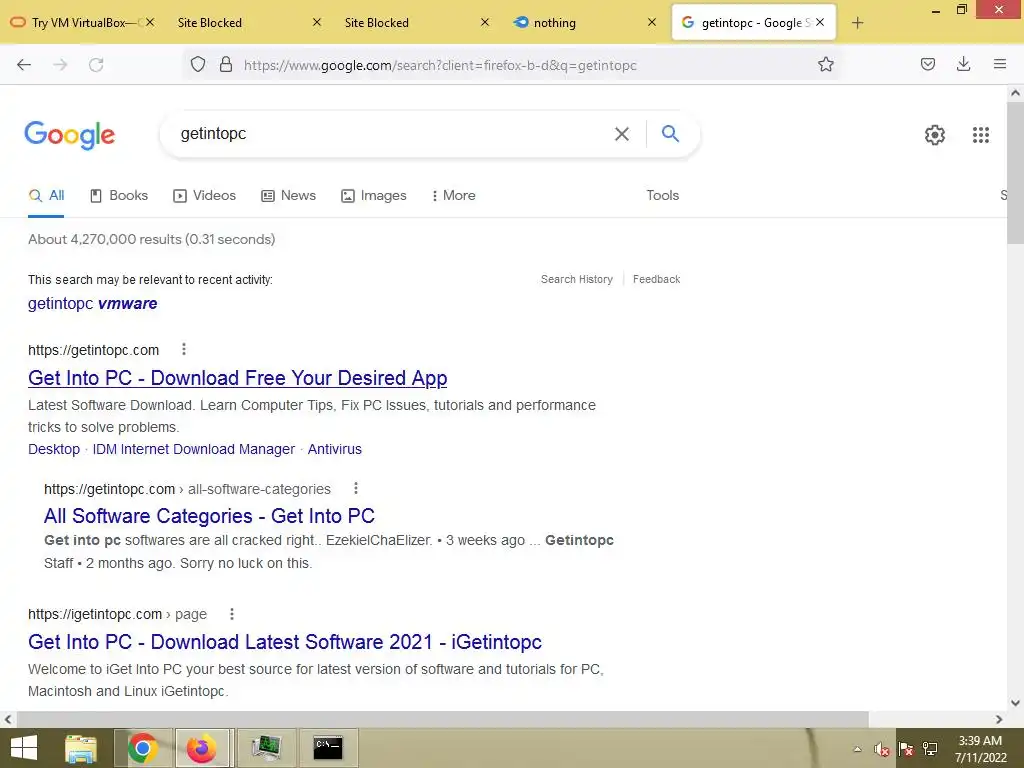This screenshot has height=768, width=1024.
Task: Open the Antivirus sitelink
Action: [334, 449]
